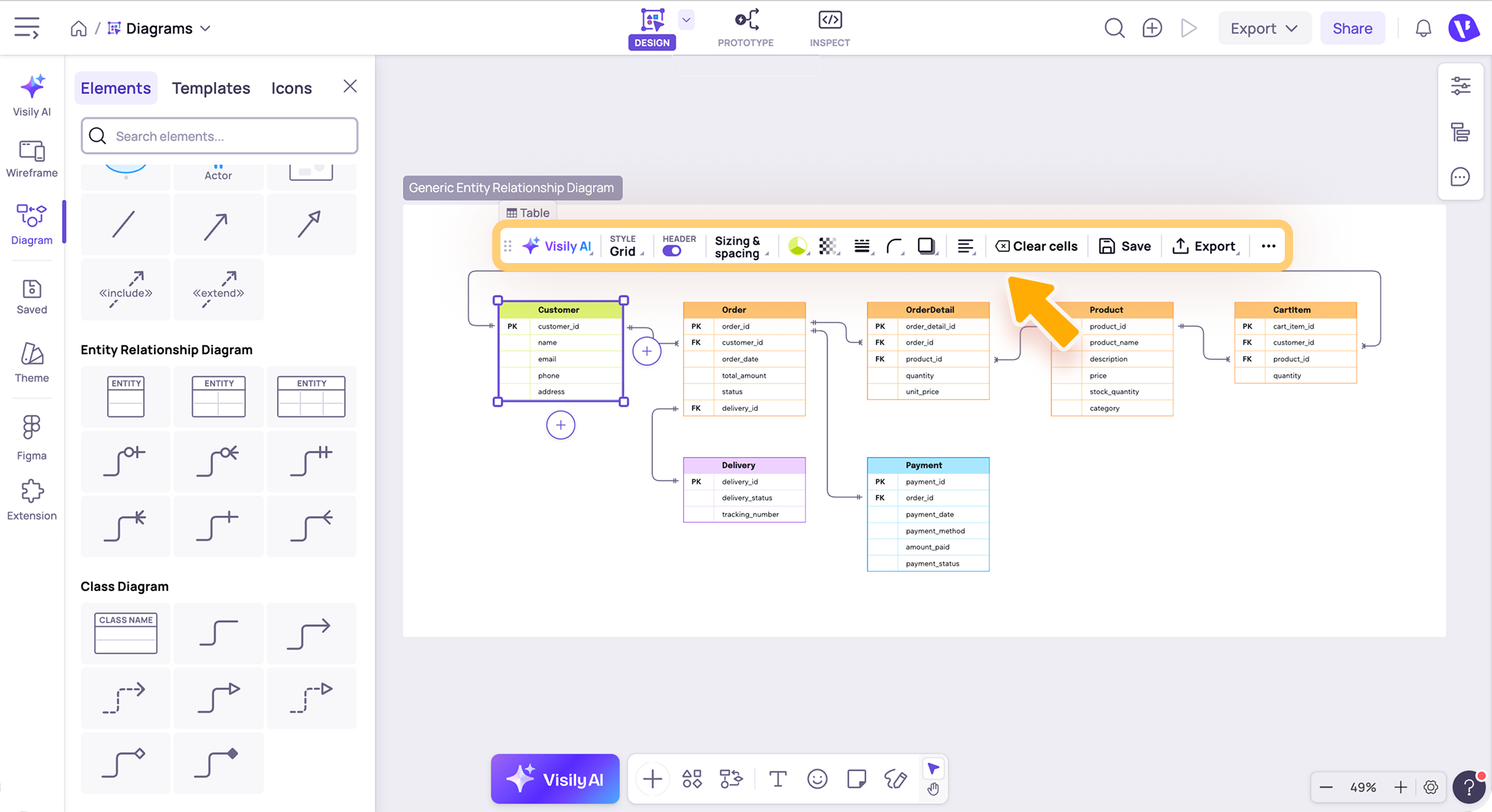Open Visily AI in left sidebar

click(32, 95)
